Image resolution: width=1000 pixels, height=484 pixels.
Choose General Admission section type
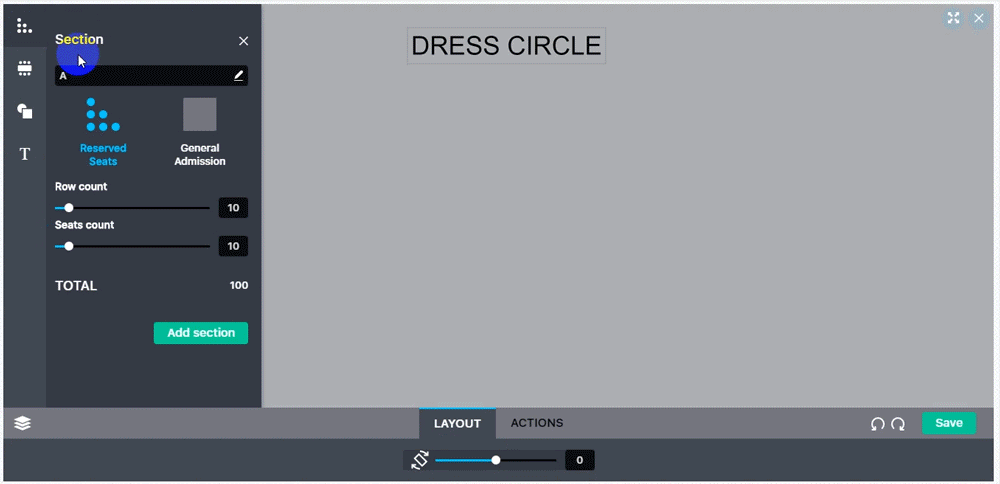(200, 133)
